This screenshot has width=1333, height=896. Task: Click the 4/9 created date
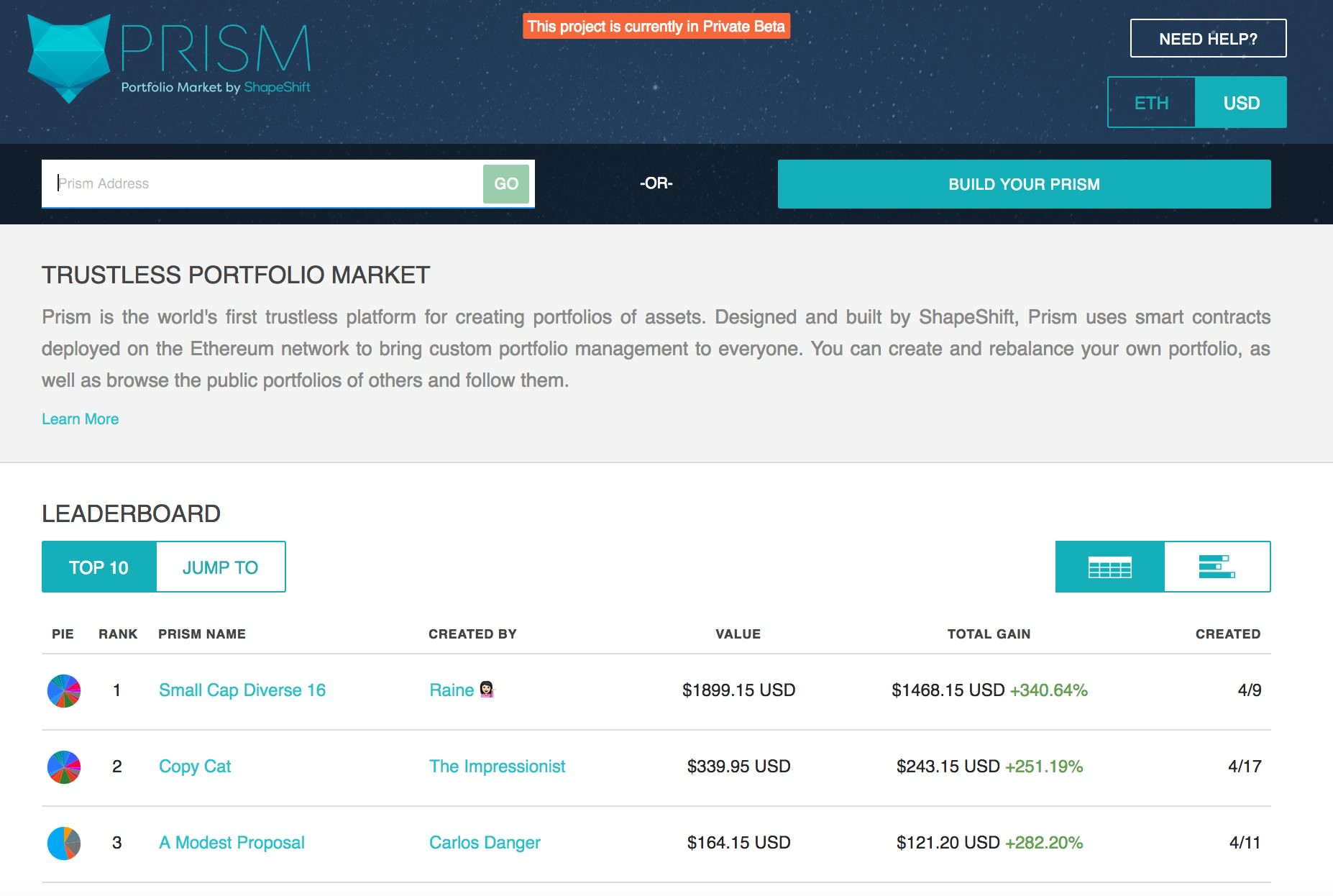pos(1250,690)
